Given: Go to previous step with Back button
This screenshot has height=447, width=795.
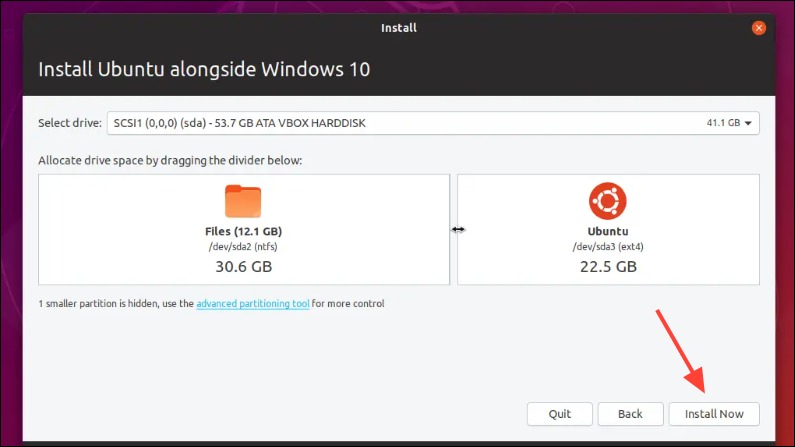Looking at the screenshot, I should tap(630, 414).
